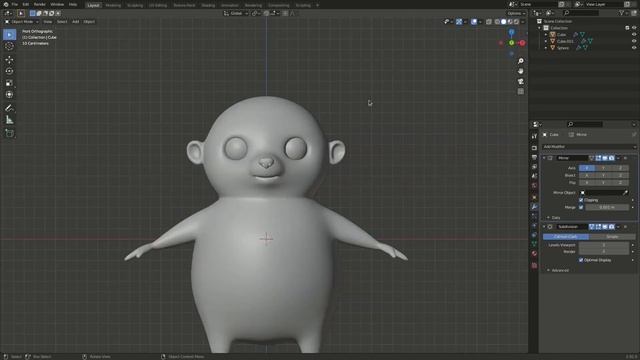Screen dimensions: 640x360
Task: Select Simple subdivision type
Action: pyautogui.click(x=612, y=237)
